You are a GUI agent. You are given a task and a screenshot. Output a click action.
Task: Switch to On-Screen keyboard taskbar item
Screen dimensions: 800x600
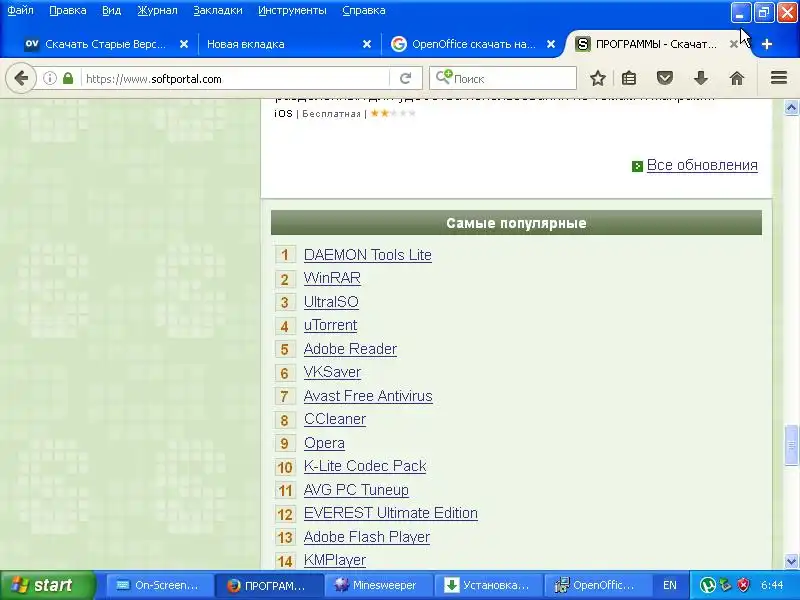click(159, 585)
